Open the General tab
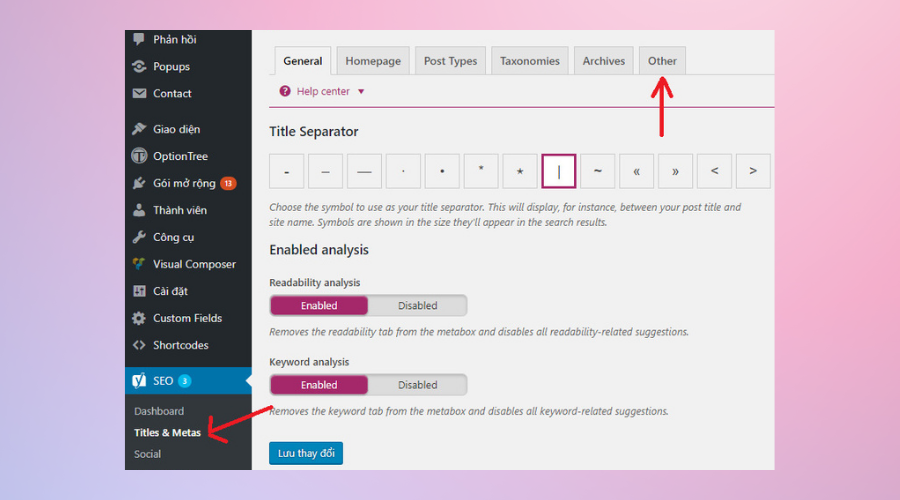The height and width of the screenshot is (500, 900). point(302,61)
